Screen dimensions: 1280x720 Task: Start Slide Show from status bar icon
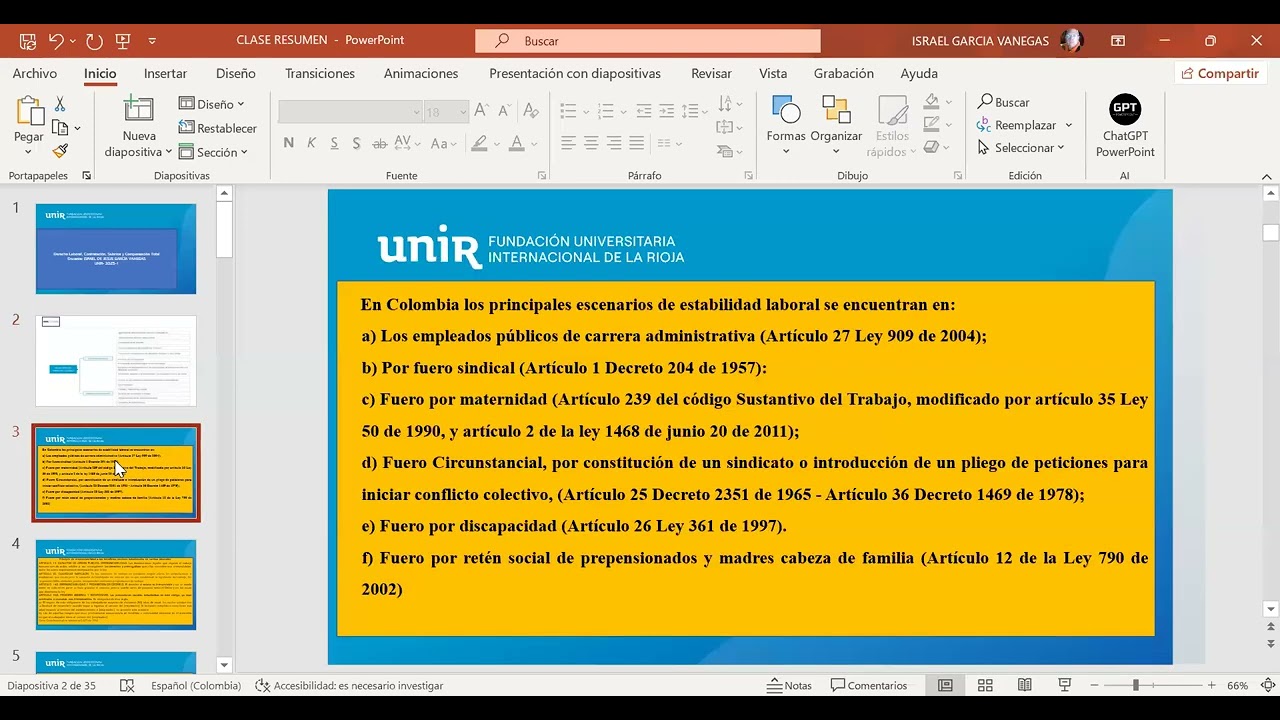click(1065, 686)
